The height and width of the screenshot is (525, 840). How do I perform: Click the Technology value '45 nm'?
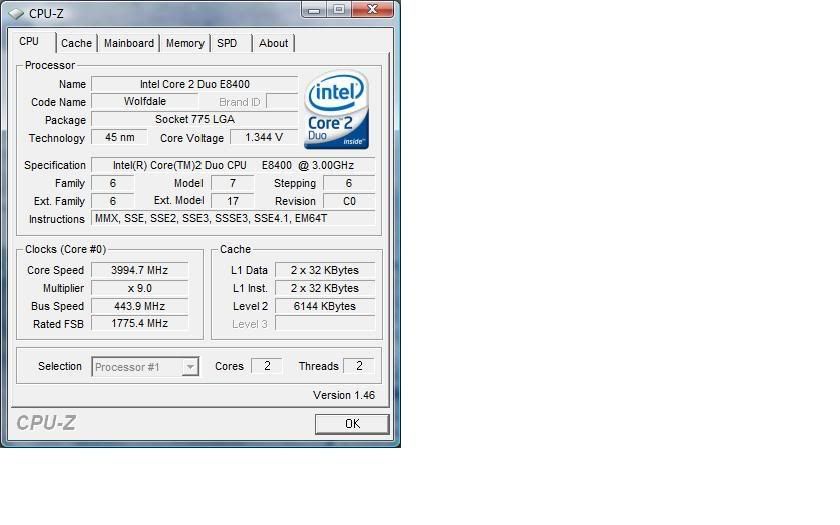(119, 137)
